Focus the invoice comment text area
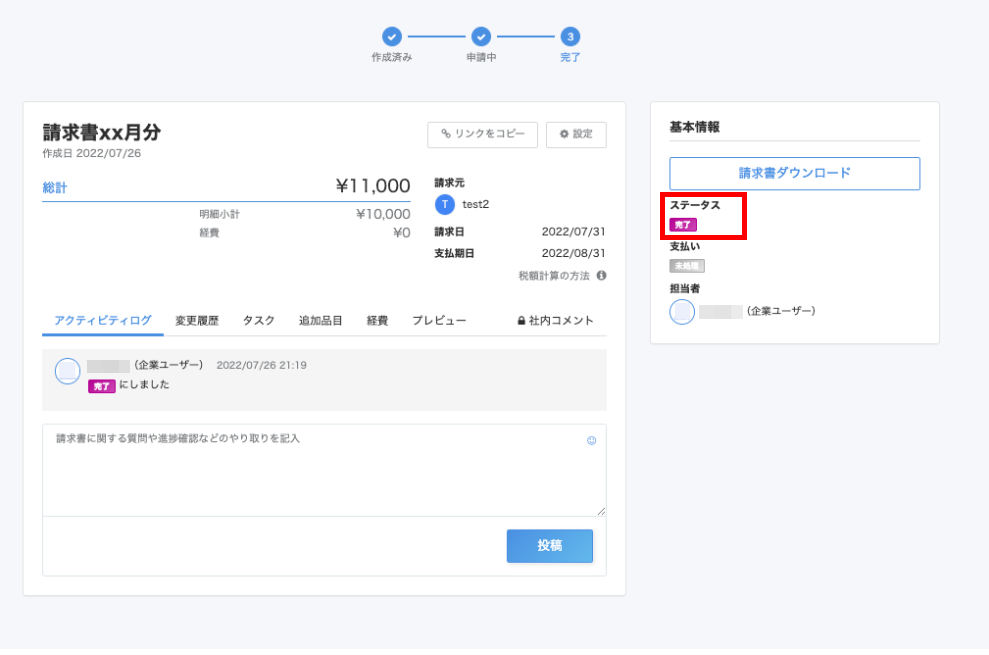The width and height of the screenshot is (989, 655). 324,470
